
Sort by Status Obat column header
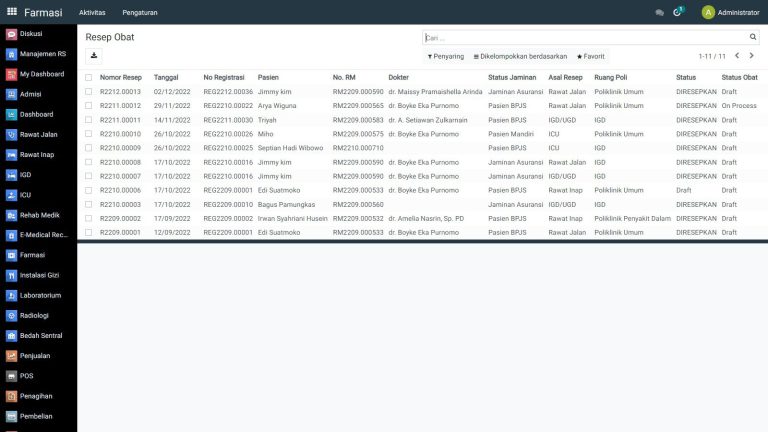tap(739, 77)
